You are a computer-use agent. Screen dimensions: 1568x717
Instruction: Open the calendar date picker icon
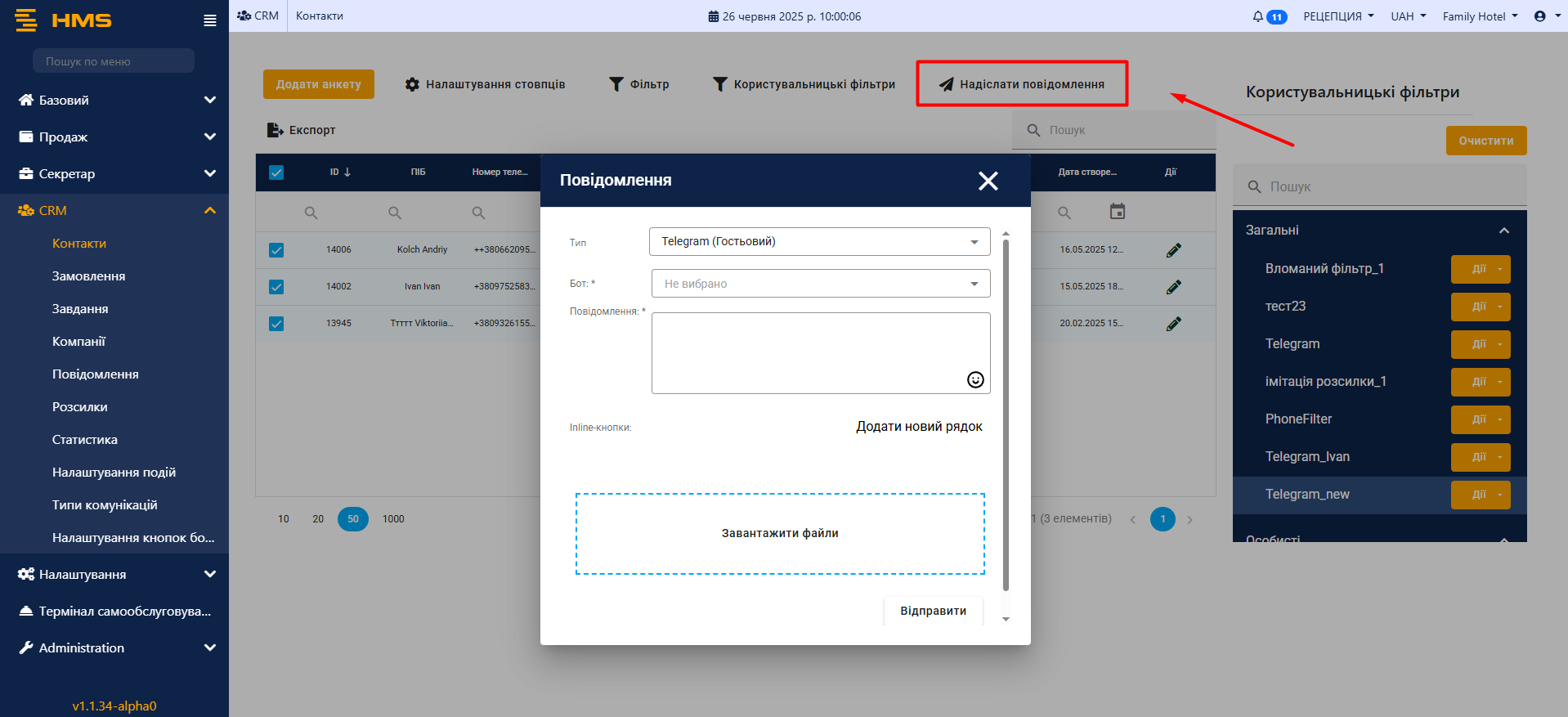pos(1117,212)
